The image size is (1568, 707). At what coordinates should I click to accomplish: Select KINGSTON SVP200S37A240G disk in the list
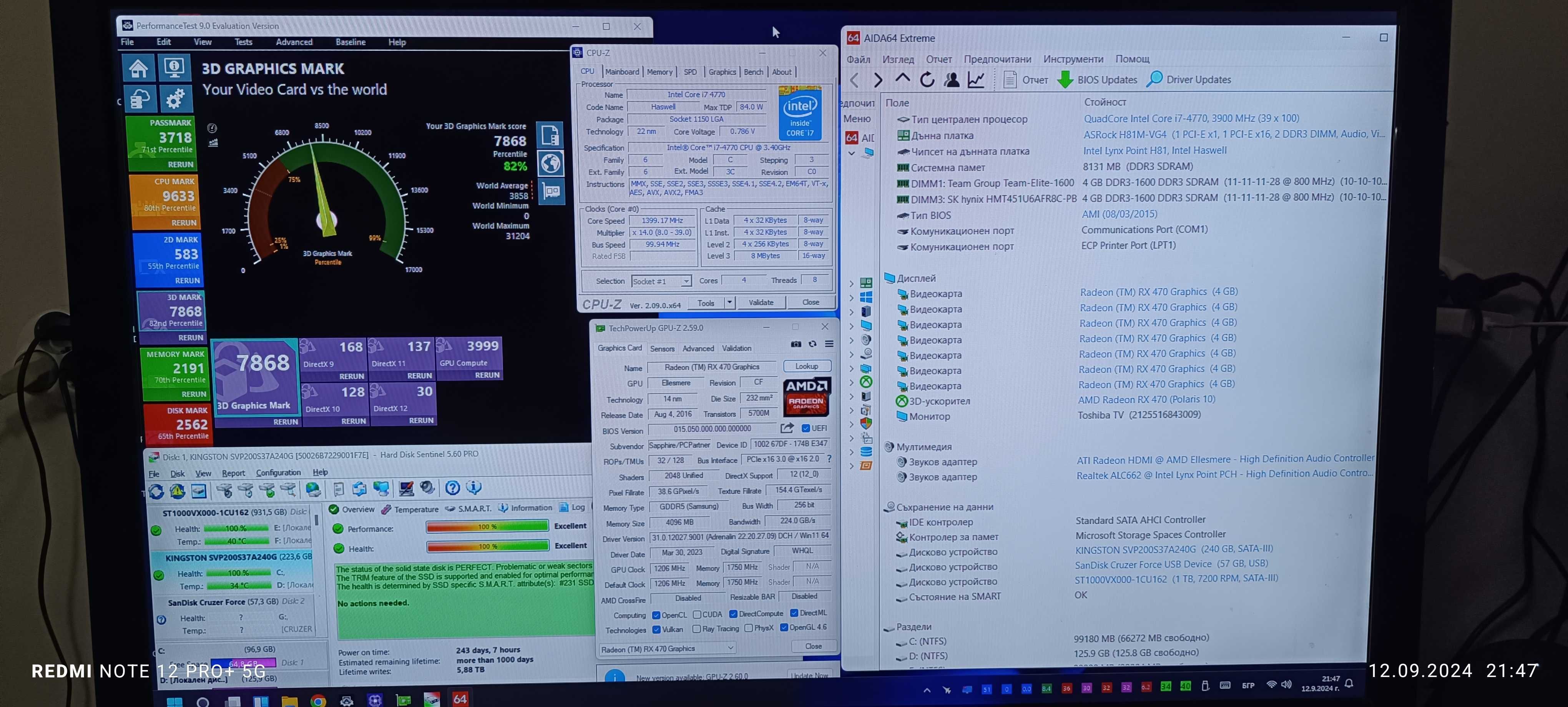[x=238, y=557]
